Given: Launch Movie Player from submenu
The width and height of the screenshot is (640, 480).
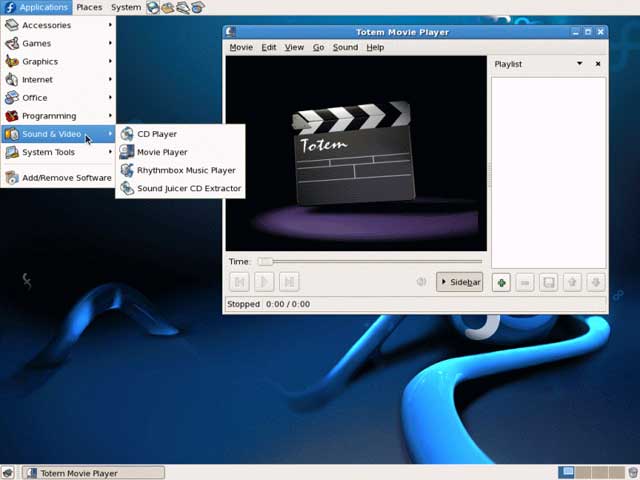Looking at the screenshot, I should (x=180, y=152).
